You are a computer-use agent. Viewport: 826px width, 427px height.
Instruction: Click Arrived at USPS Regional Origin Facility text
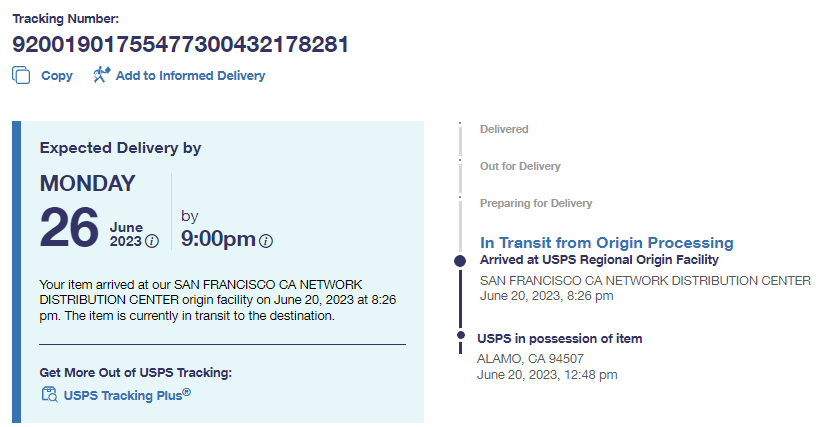point(599,260)
